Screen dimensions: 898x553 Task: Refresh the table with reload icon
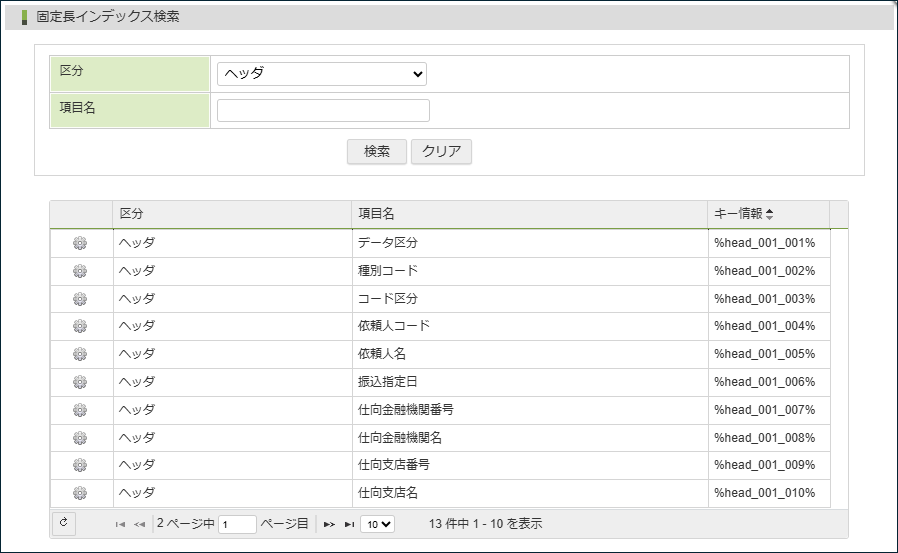[63, 523]
